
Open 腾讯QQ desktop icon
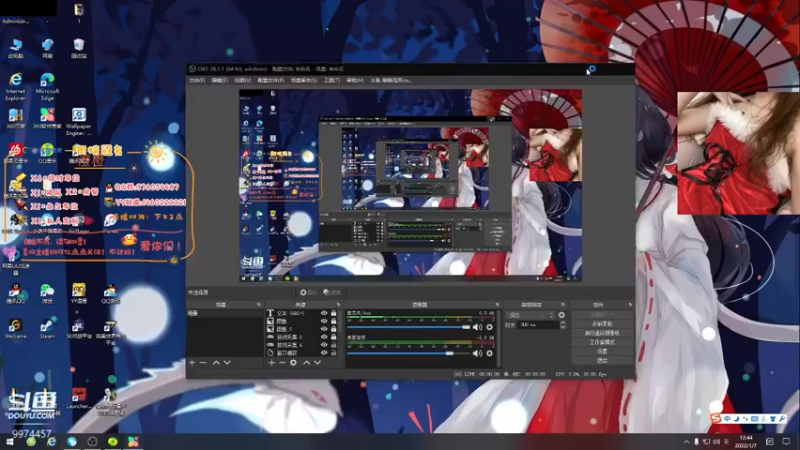pyautogui.click(x=15, y=294)
